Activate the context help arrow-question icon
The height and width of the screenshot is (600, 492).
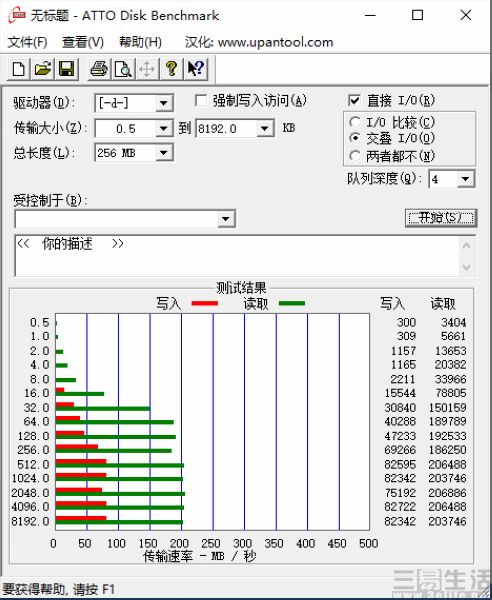click(196, 69)
